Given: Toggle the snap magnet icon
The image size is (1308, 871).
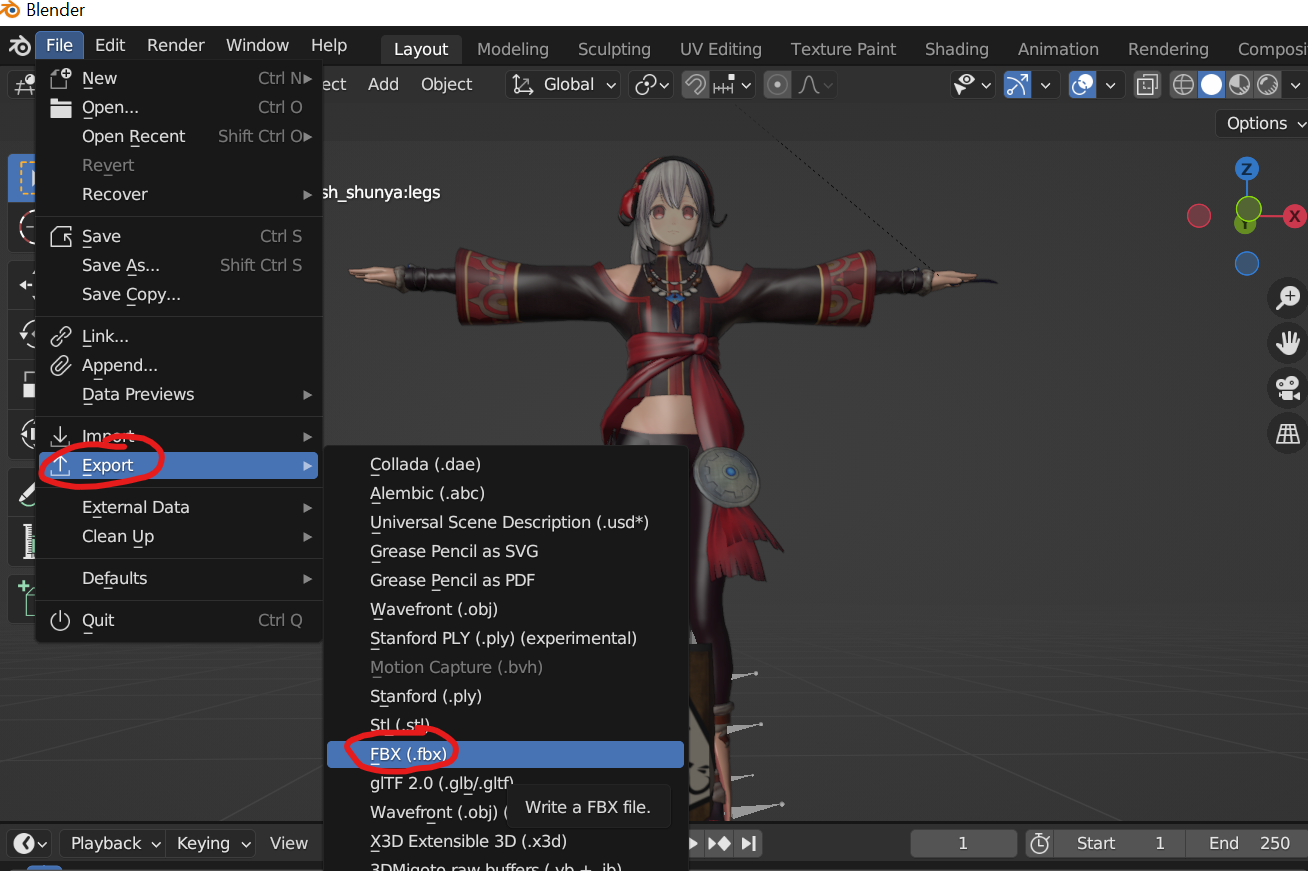Looking at the screenshot, I should [695, 85].
